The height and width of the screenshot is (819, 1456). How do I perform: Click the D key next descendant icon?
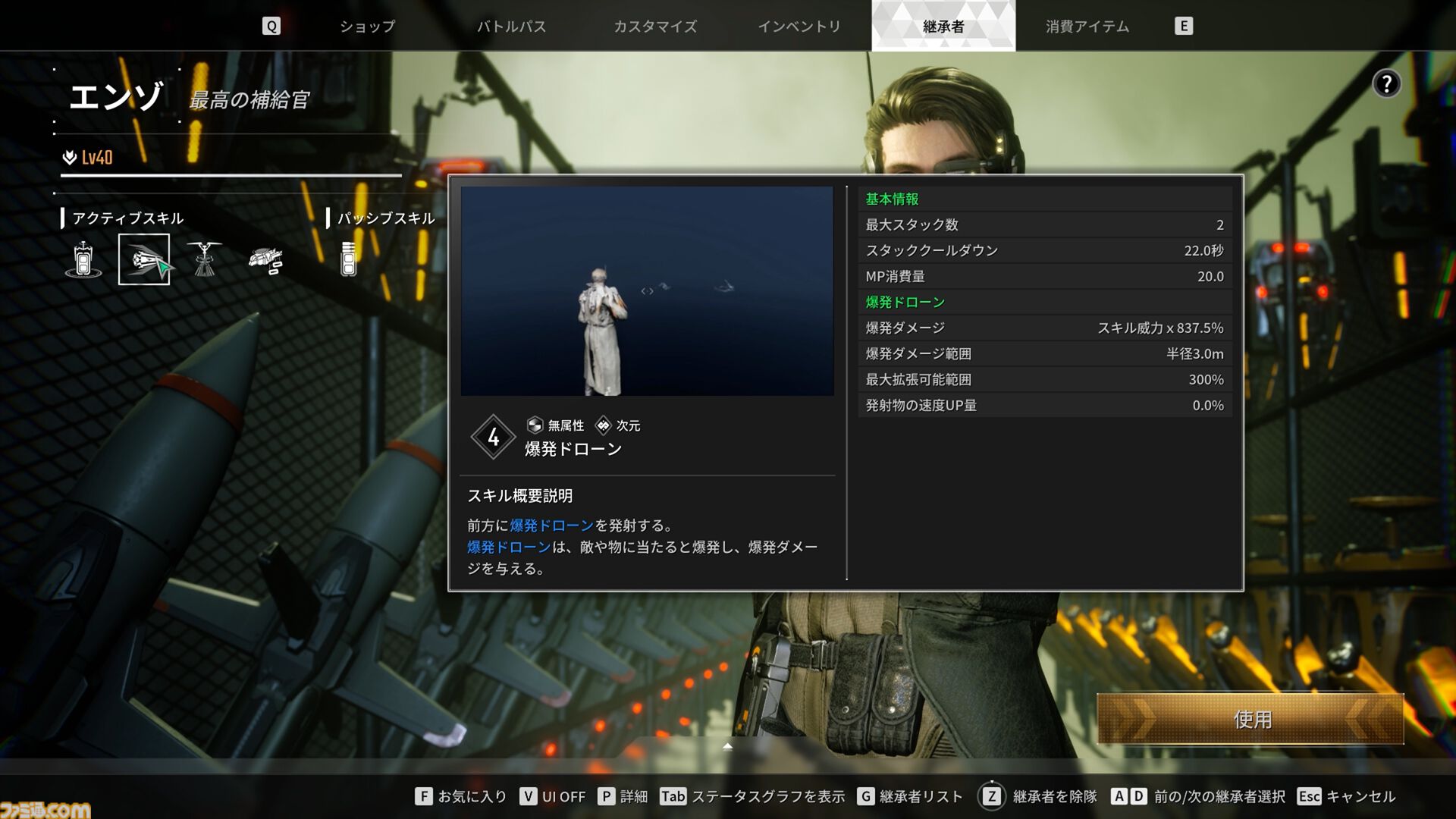[1138, 796]
